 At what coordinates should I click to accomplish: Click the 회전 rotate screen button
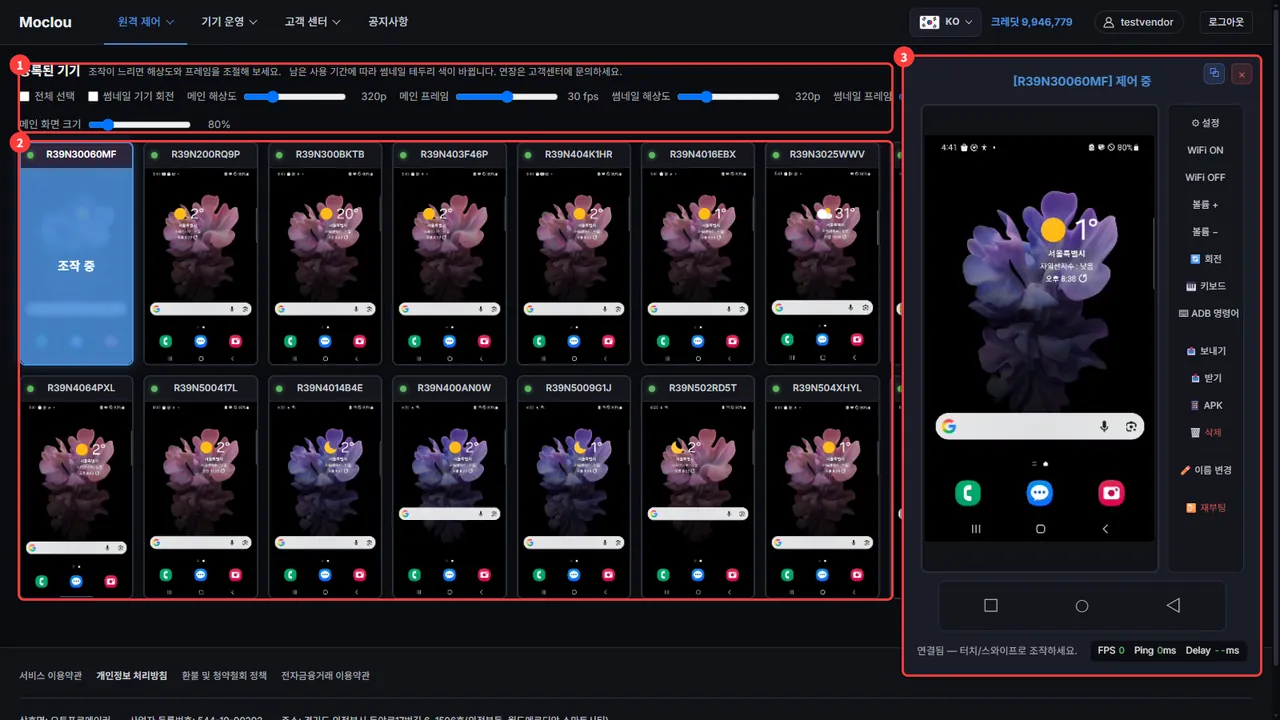pyautogui.click(x=1205, y=259)
